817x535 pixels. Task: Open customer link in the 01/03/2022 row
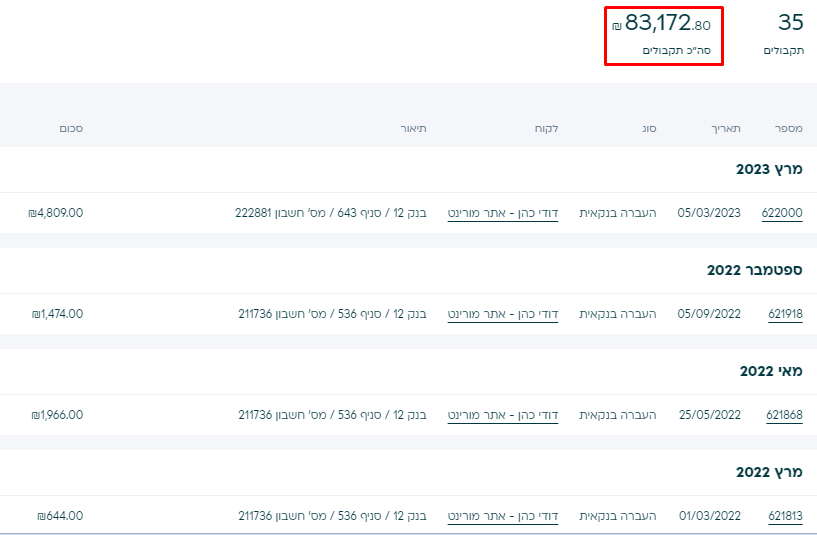(503, 516)
